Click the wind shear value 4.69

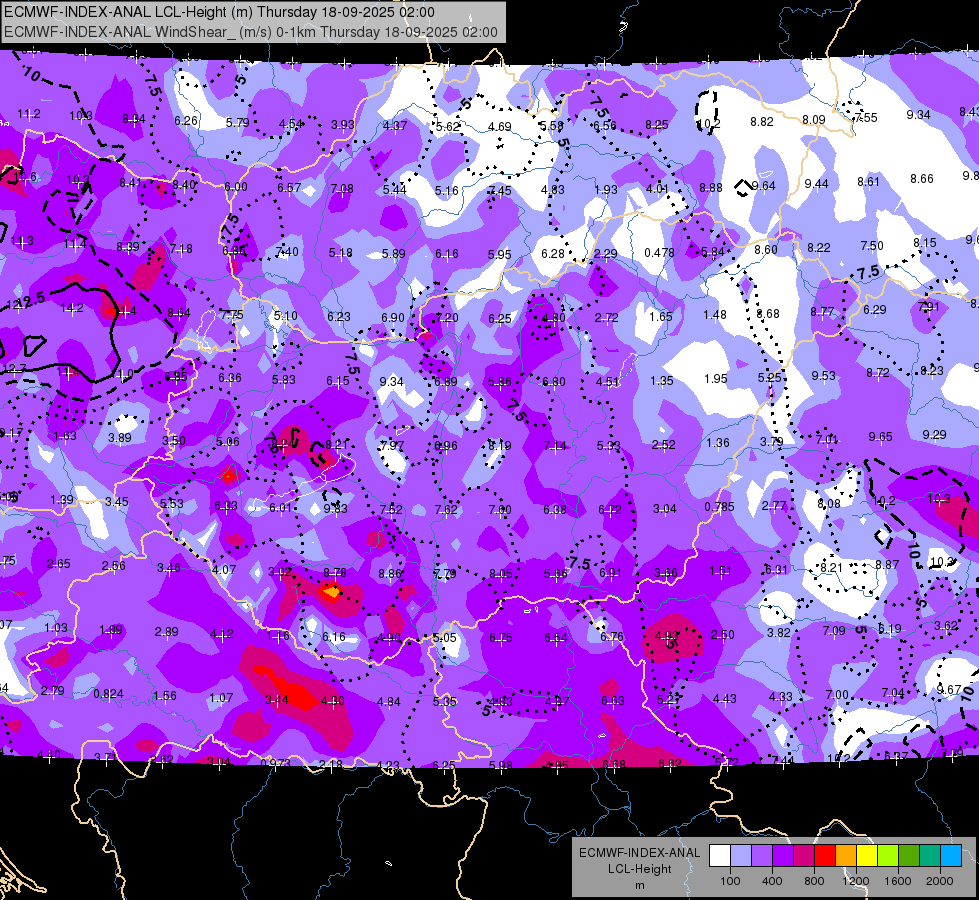click(x=499, y=127)
